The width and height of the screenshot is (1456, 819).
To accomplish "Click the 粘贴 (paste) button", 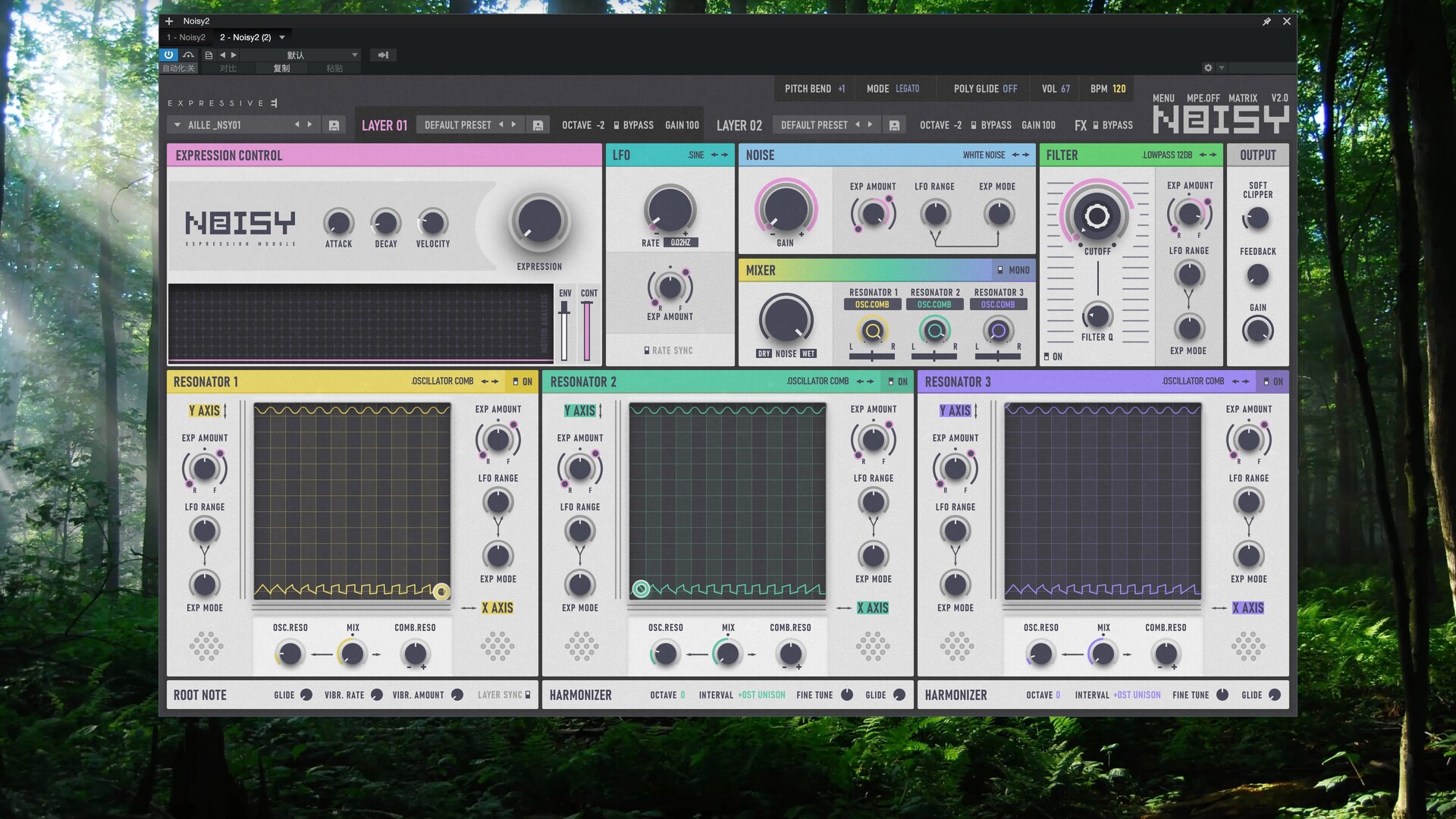I will coord(336,67).
